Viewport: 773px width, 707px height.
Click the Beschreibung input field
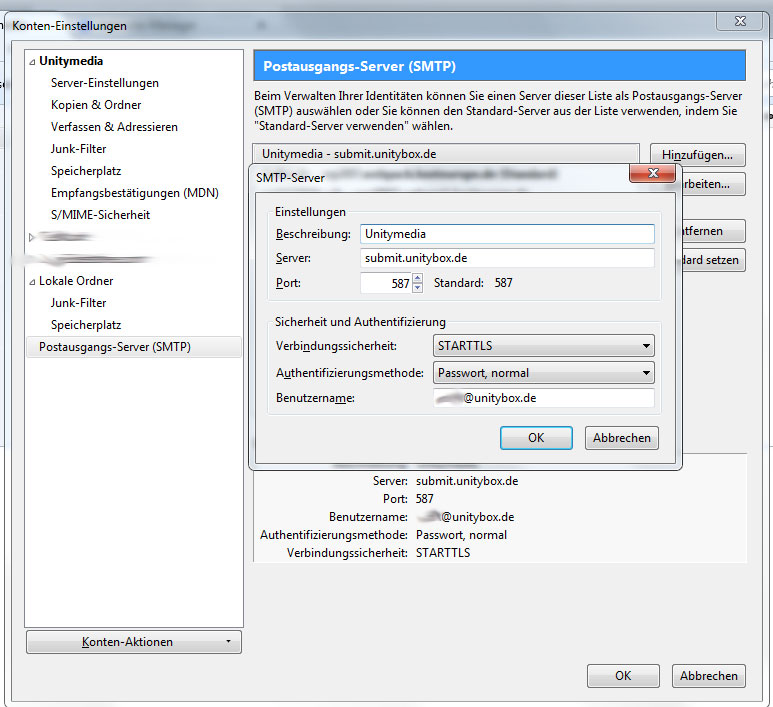507,234
